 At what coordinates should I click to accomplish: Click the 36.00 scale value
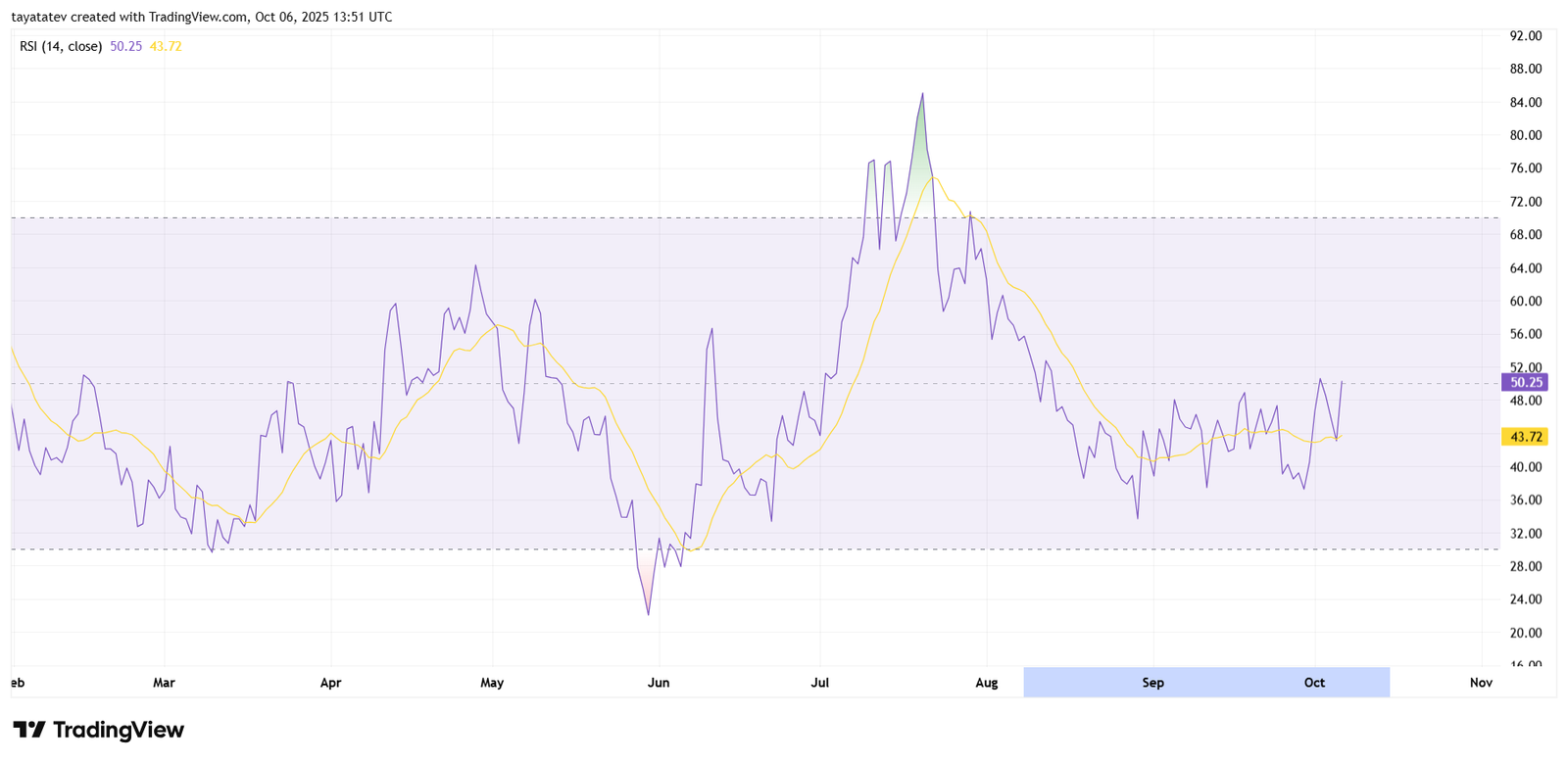tap(1526, 500)
